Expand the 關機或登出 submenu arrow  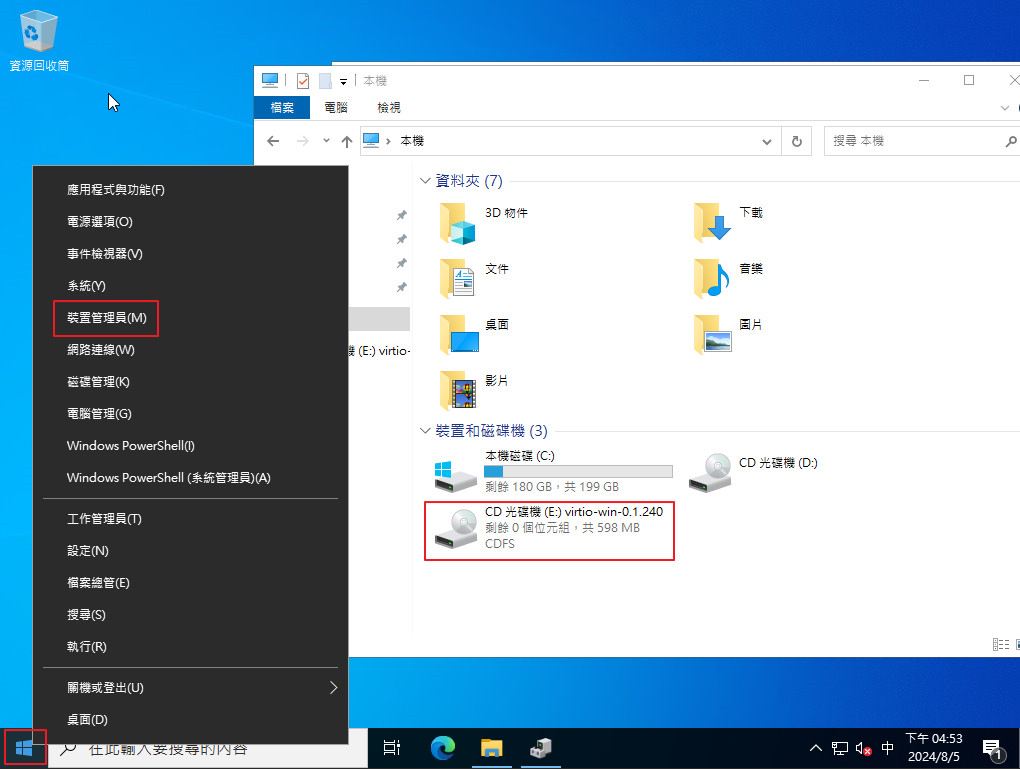(333, 688)
